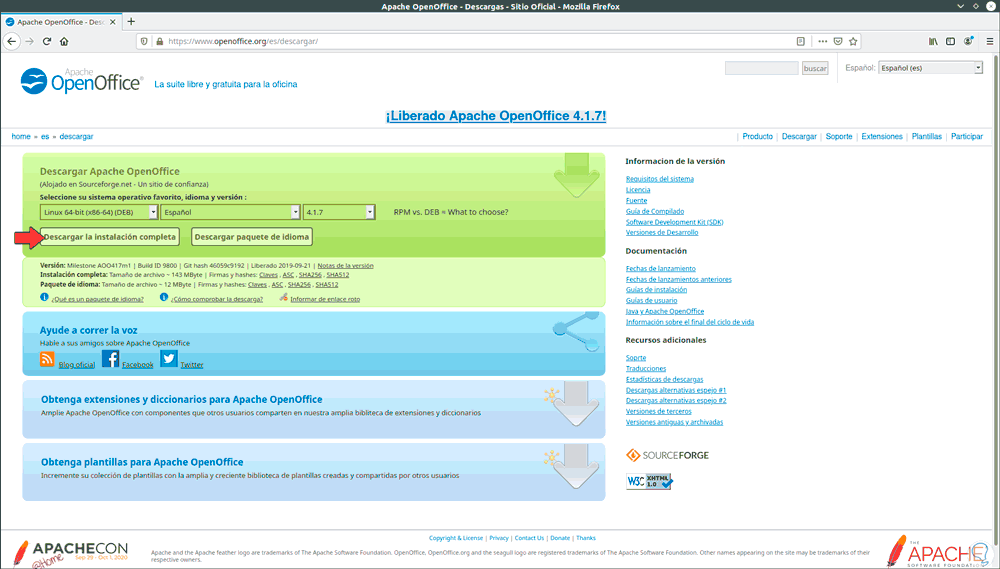Click Donate footer link
This screenshot has height=569, width=1000.
pyautogui.click(x=560, y=538)
